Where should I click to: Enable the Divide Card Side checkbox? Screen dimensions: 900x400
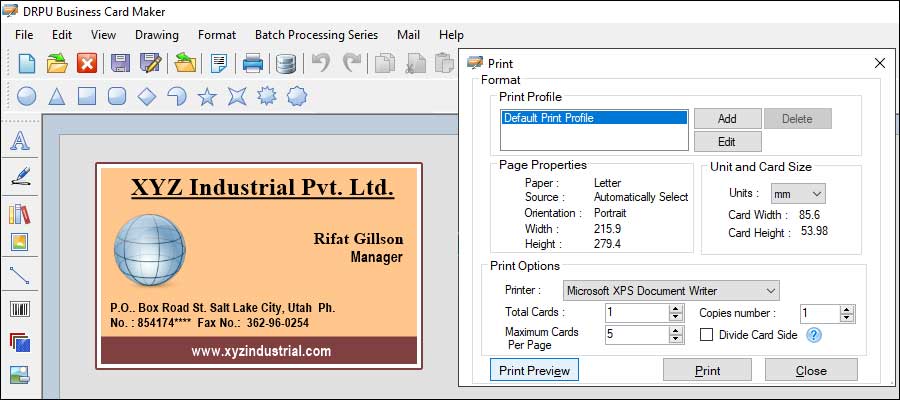707,335
